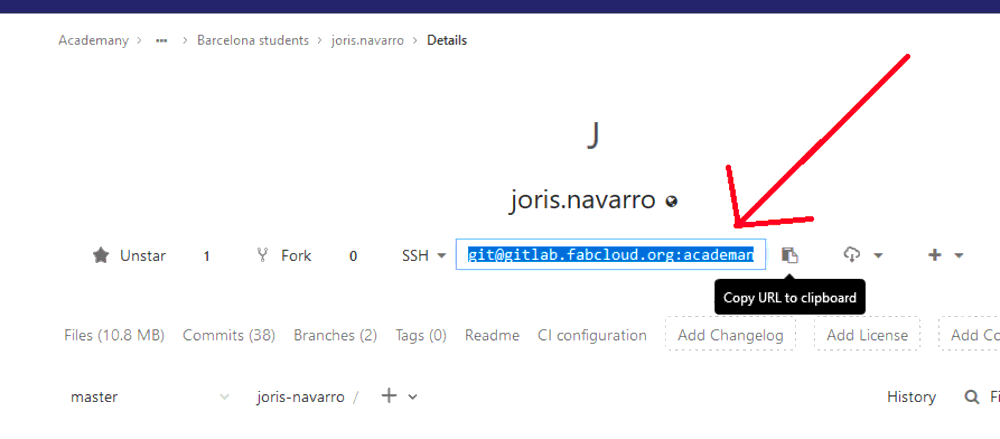Click the Copy URL to clipboard icon
The image size is (1000, 439).
click(790, 255)
